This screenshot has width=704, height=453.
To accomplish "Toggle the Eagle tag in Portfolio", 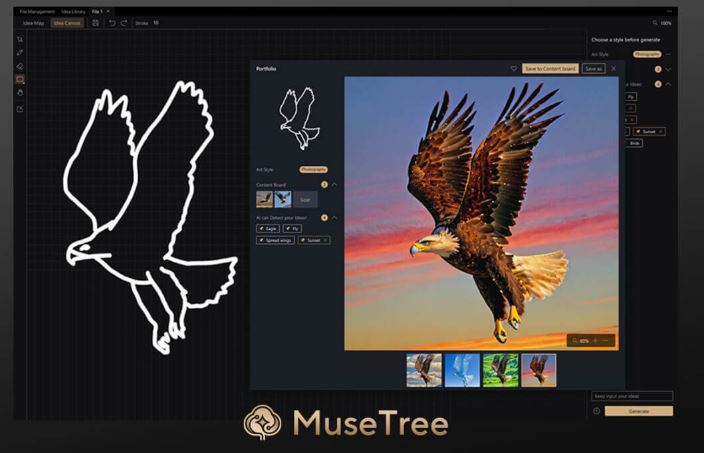I will pyautogui.click(x=267, y=228).
